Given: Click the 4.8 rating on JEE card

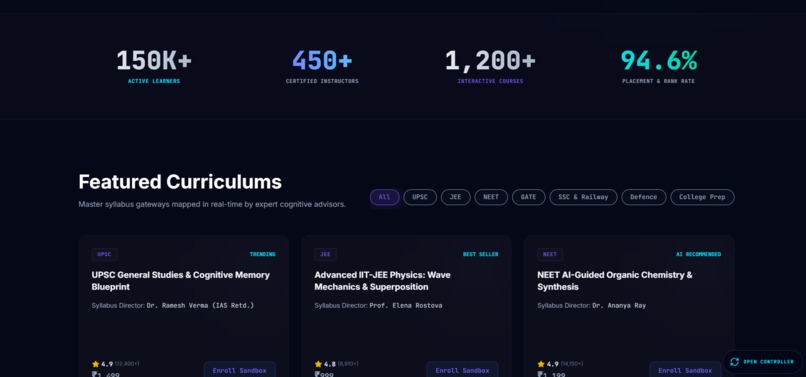Looking at the screenshot, I should [x=329, y=364].
